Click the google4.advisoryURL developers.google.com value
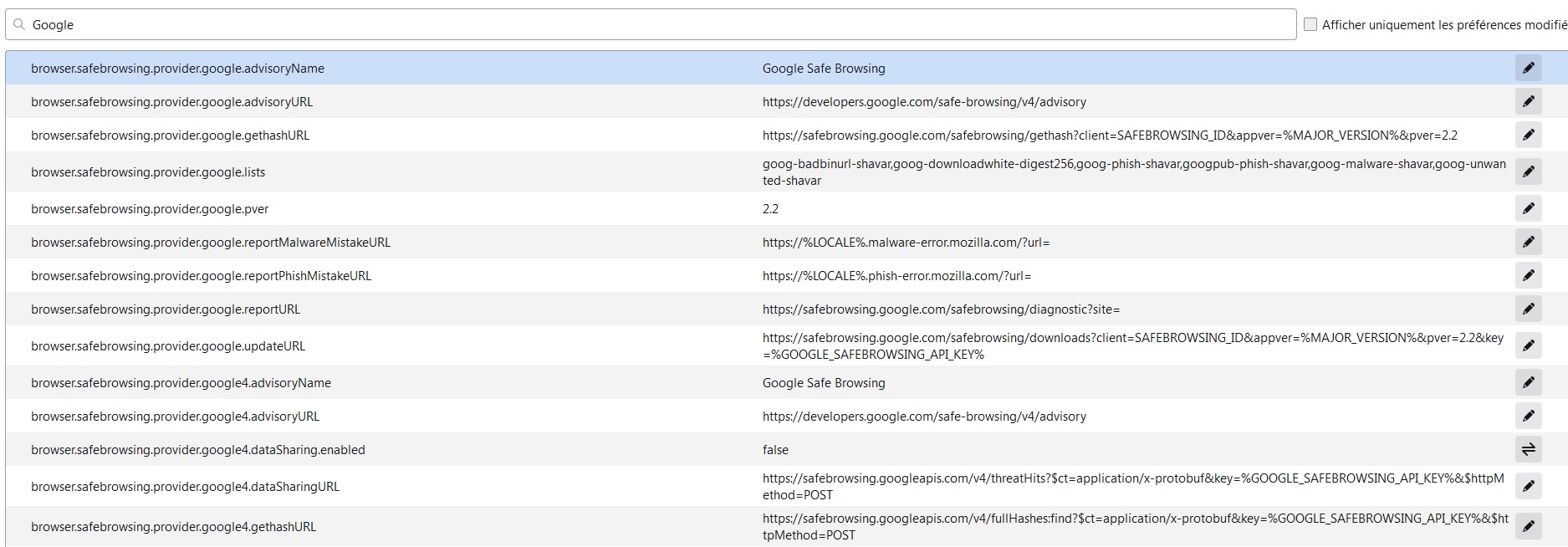1568x547 pixels. point(924,417)
